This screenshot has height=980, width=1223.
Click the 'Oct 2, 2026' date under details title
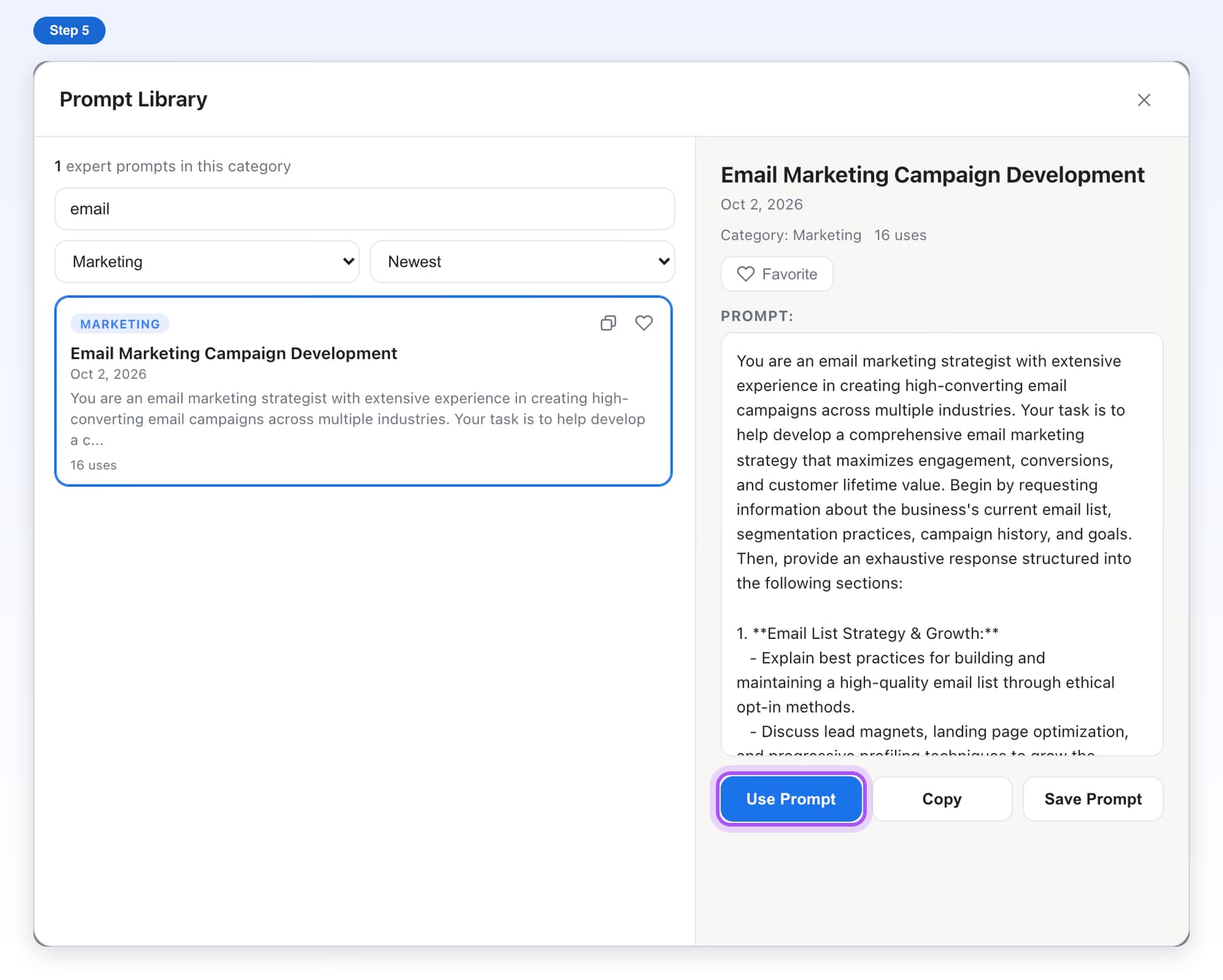click(x=762, y=205)
